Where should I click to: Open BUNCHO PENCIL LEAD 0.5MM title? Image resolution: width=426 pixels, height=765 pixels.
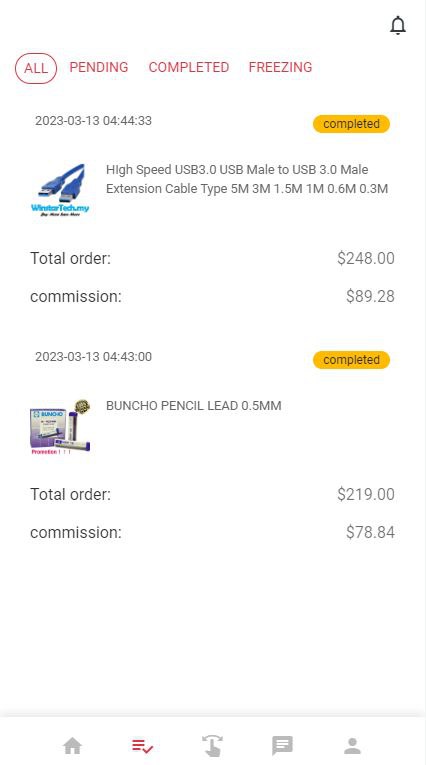194,406
